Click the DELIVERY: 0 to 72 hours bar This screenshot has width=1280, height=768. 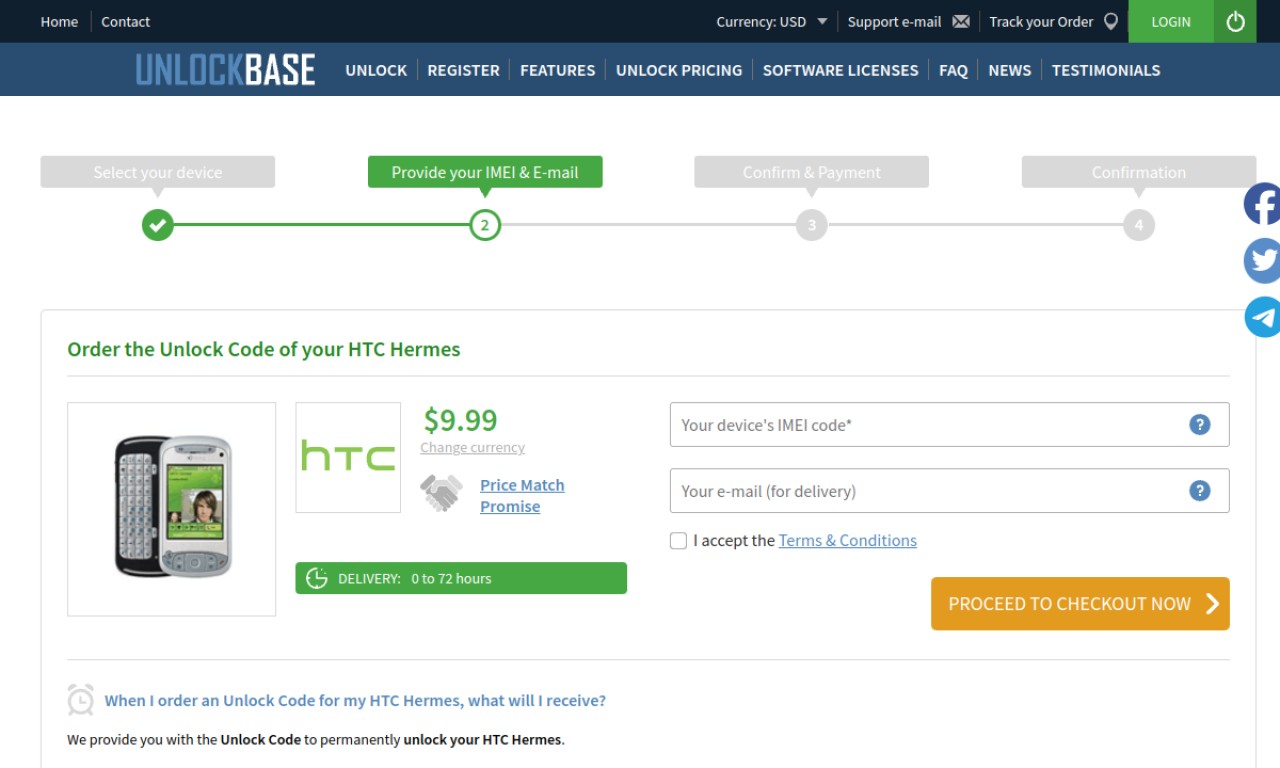461,578
